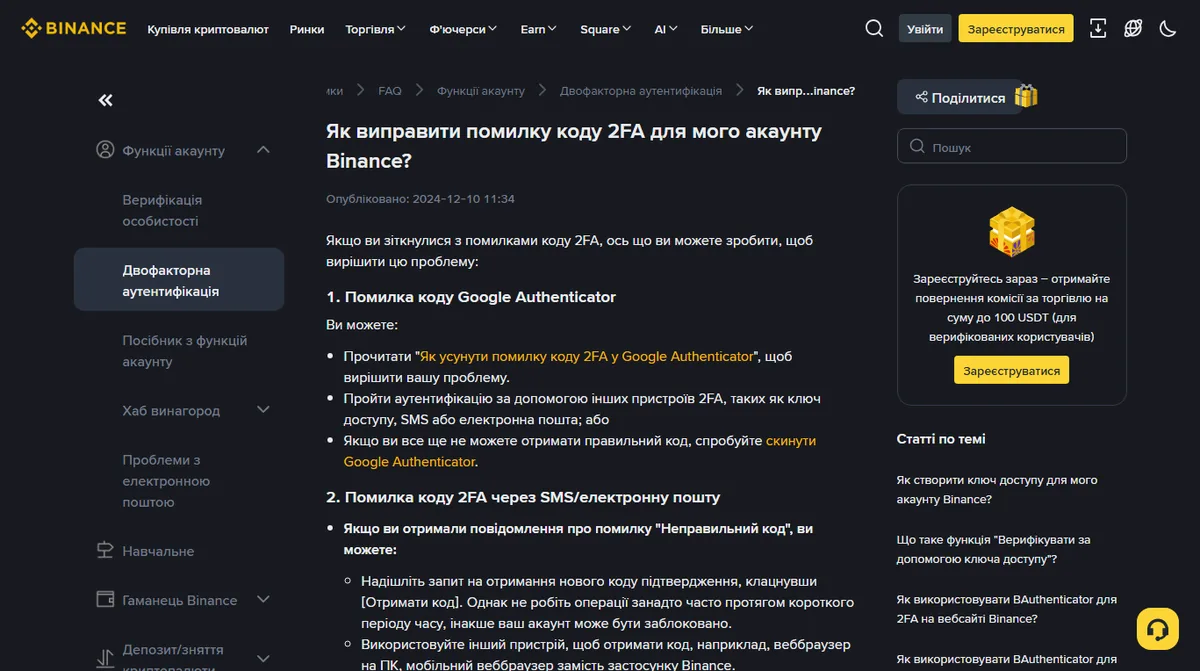This screenshot has width=1200, height=671.
Task: Expand the Депозит/зняття chevron
Action: (264, 659)
